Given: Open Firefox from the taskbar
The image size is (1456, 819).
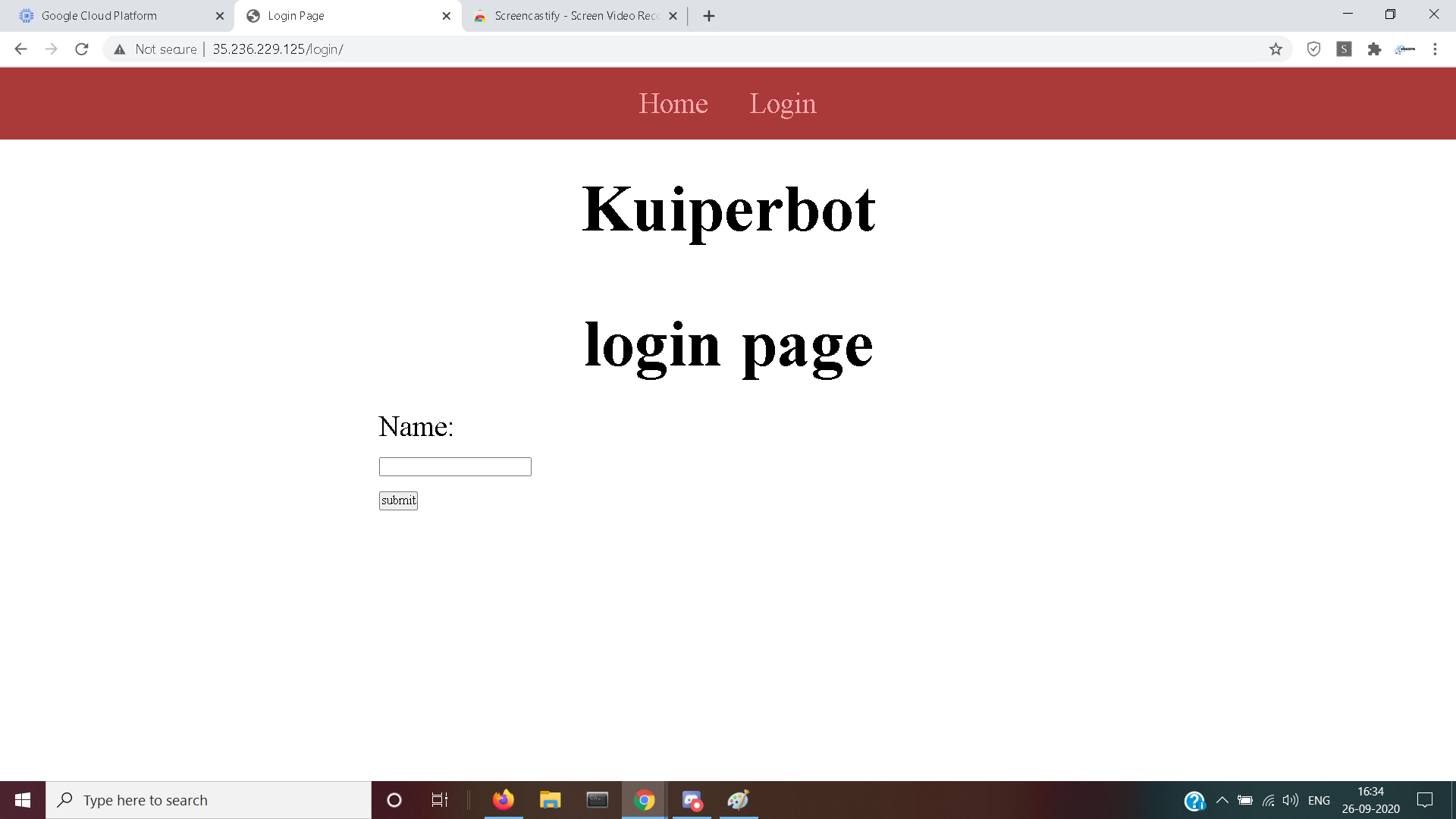Looking at the screenshot, I should point(503,800).
